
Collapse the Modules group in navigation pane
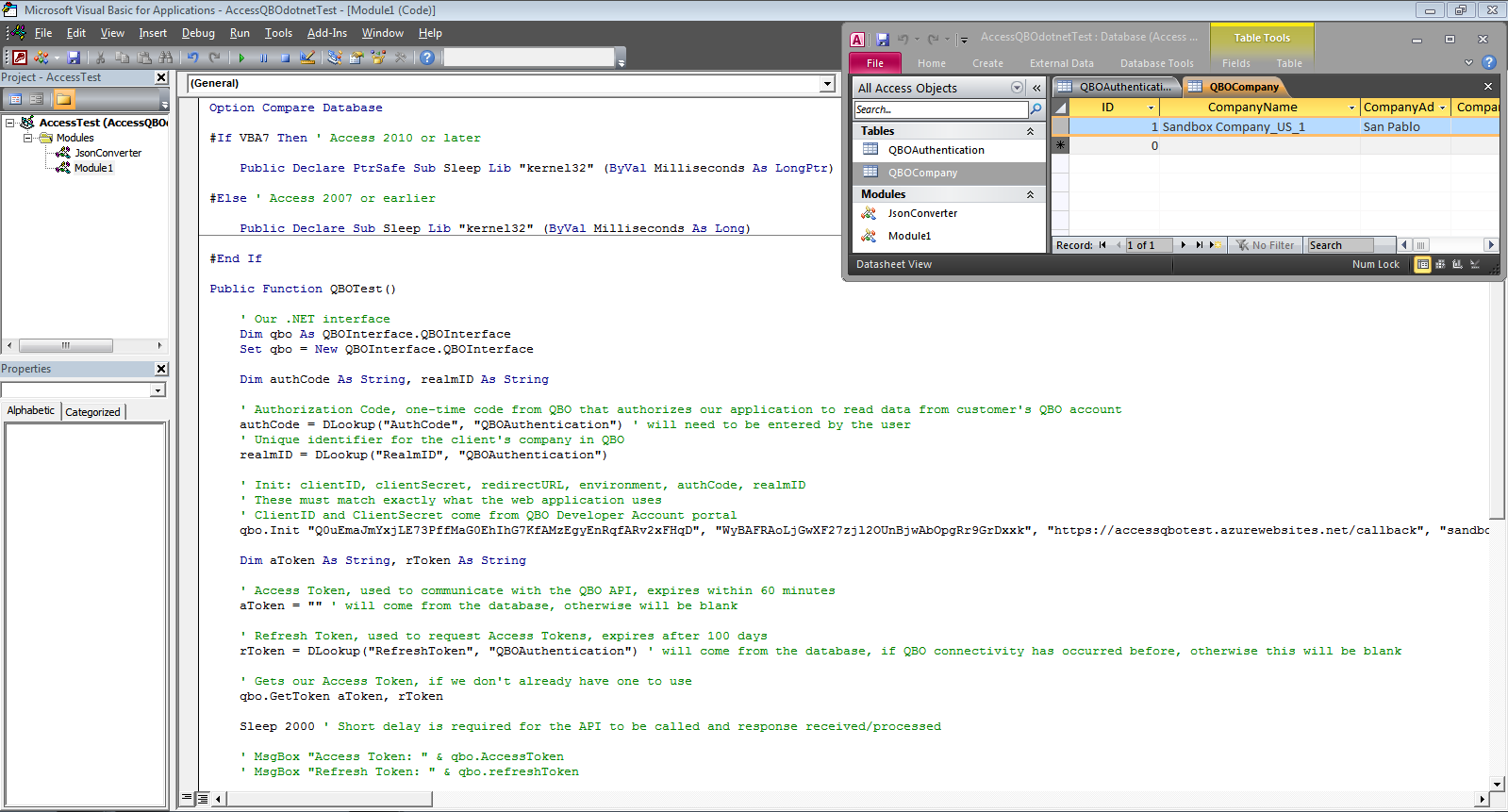pyautogui.click(x=1030, y=194)
